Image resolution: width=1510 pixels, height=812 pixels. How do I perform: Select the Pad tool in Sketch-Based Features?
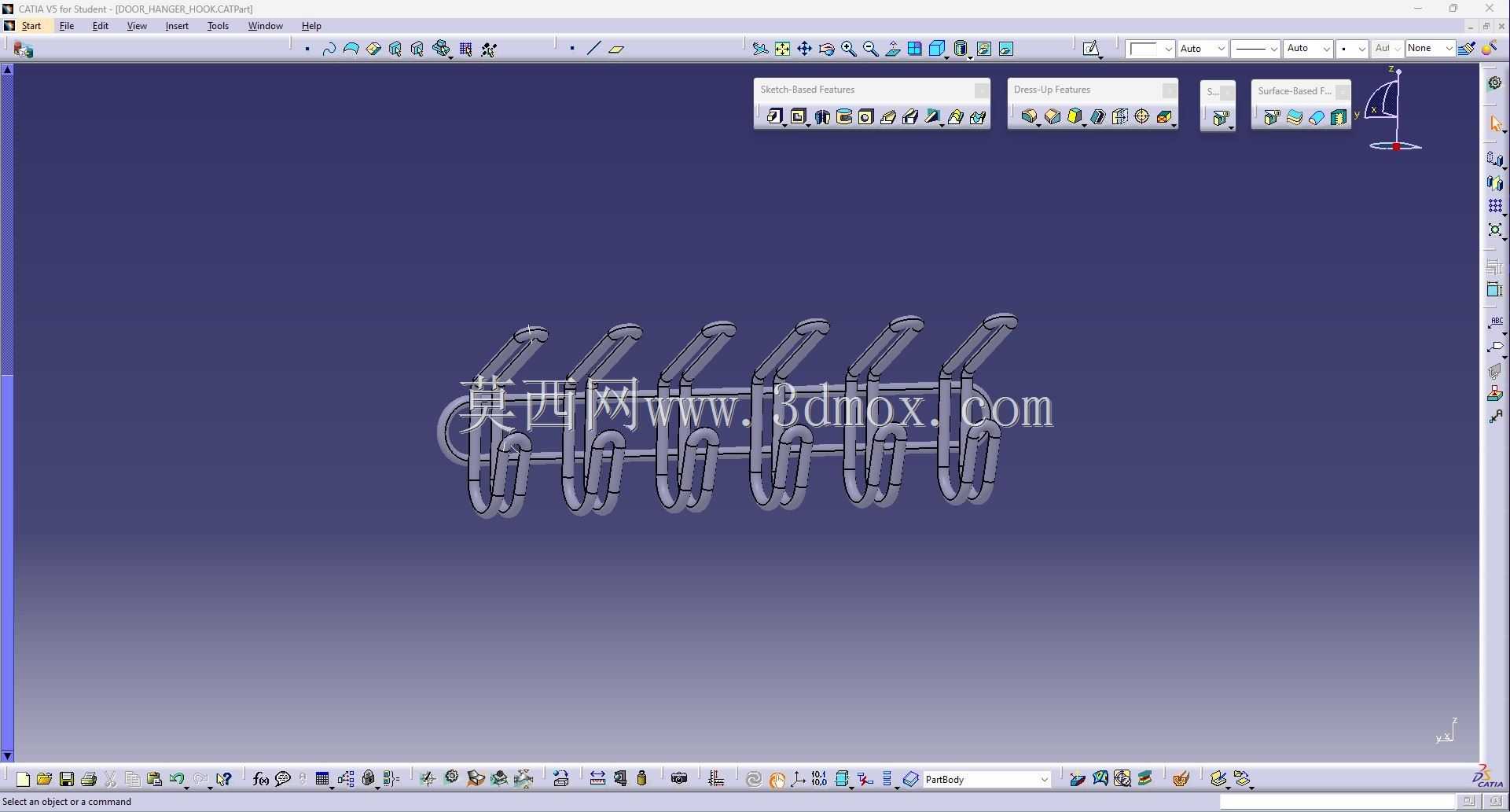[775, 116]
